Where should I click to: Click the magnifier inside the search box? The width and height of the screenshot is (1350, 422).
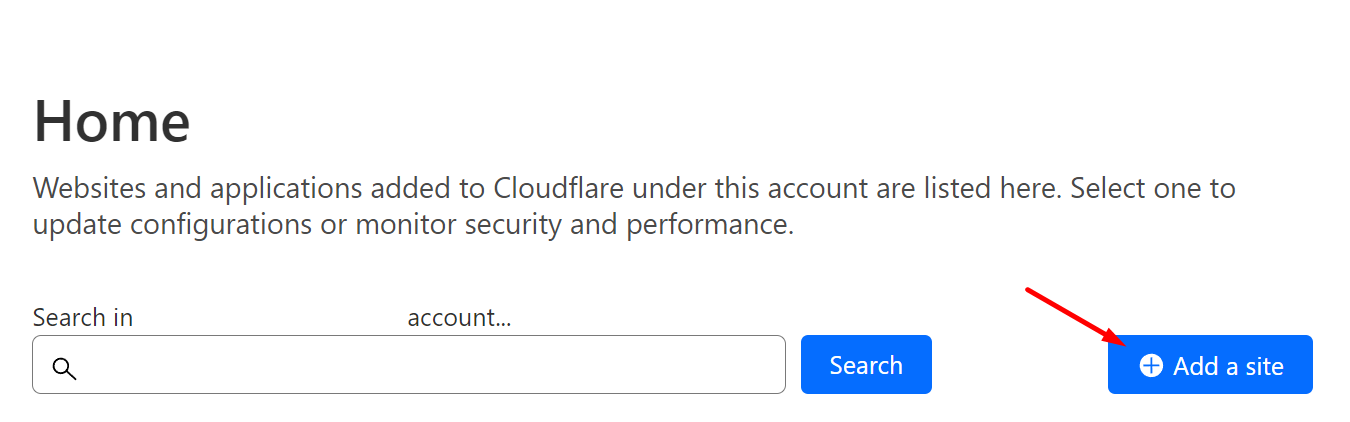[64, 368]
